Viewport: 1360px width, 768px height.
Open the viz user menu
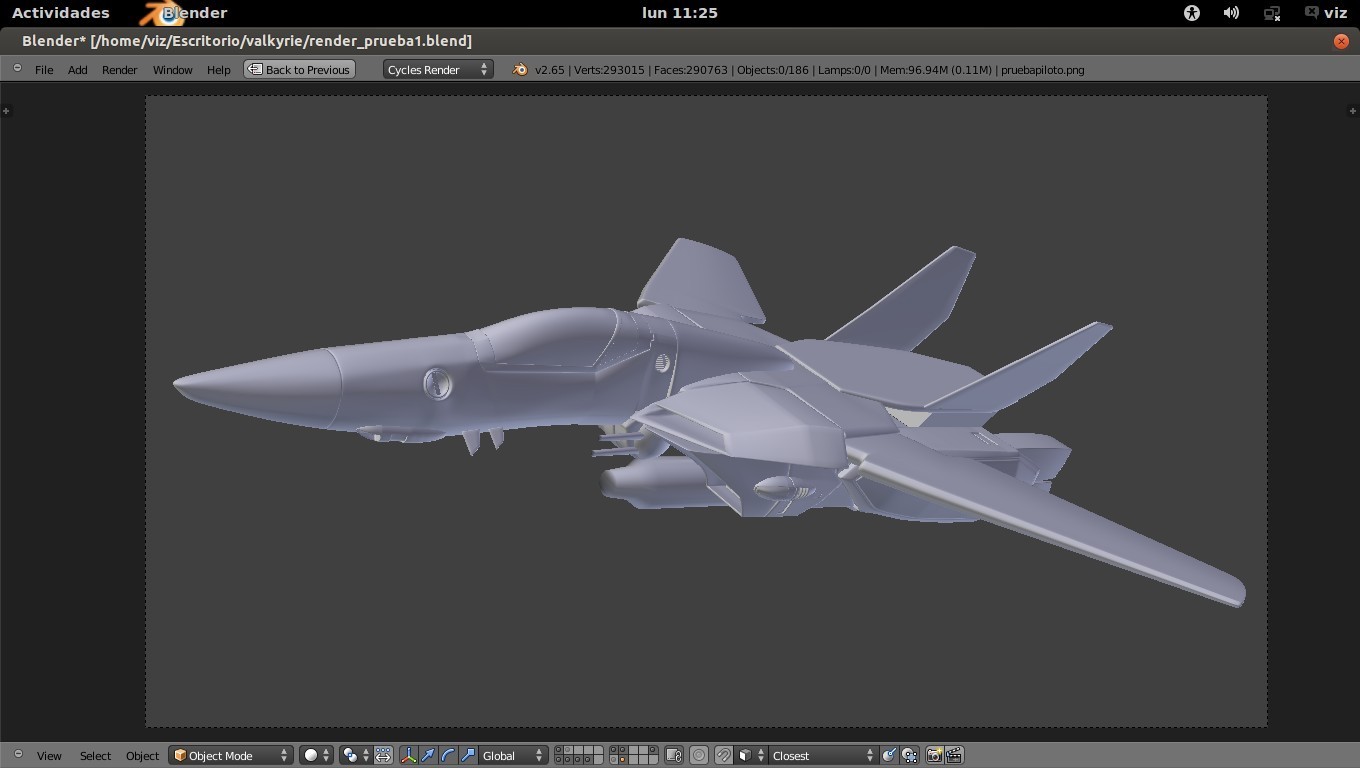1326,13
